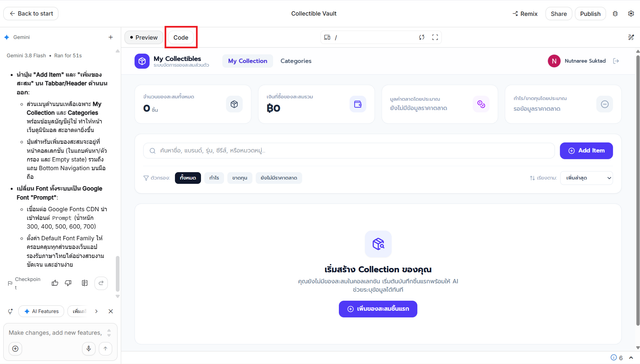Expand preview to fullscreen

point(435,38)
